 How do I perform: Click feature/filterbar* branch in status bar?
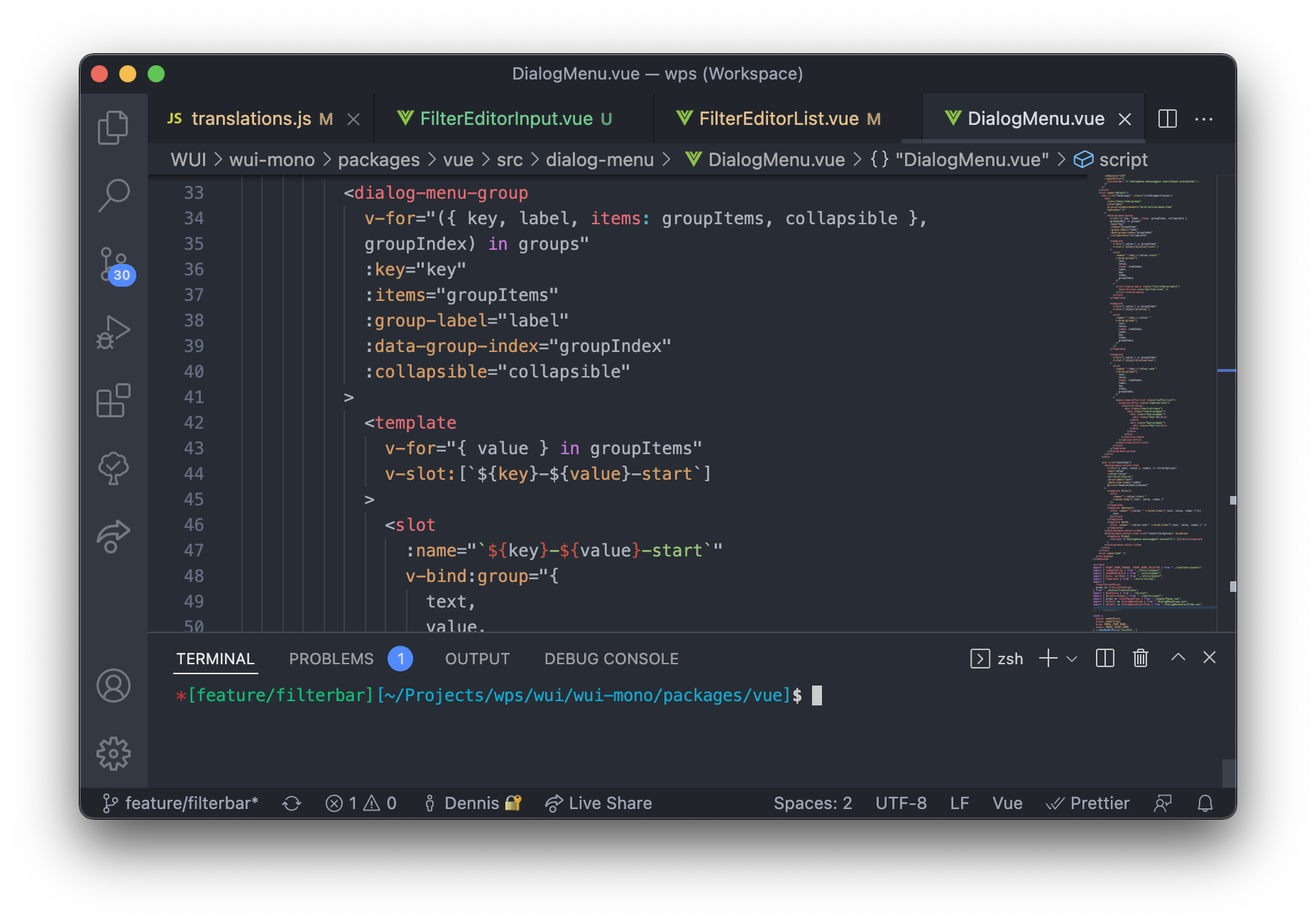pos(180,803)
